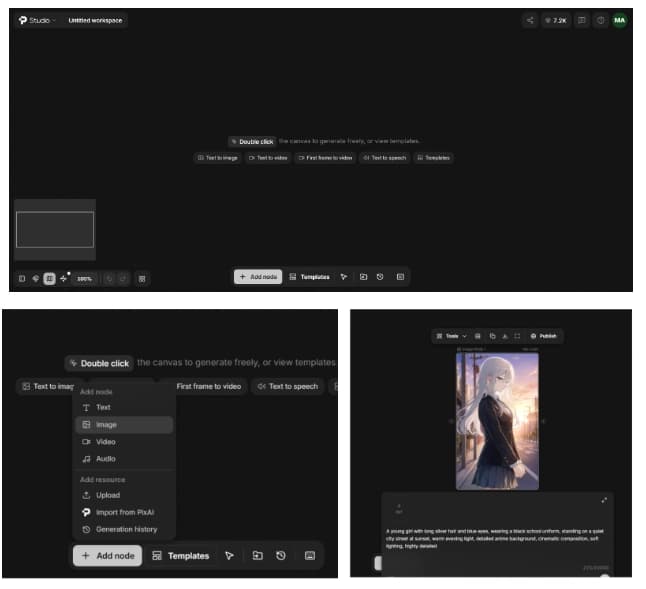Viewport: 646px width, 589px height.
Task: Click the layout icon next to Tools
Action: (x=477, y=336)
